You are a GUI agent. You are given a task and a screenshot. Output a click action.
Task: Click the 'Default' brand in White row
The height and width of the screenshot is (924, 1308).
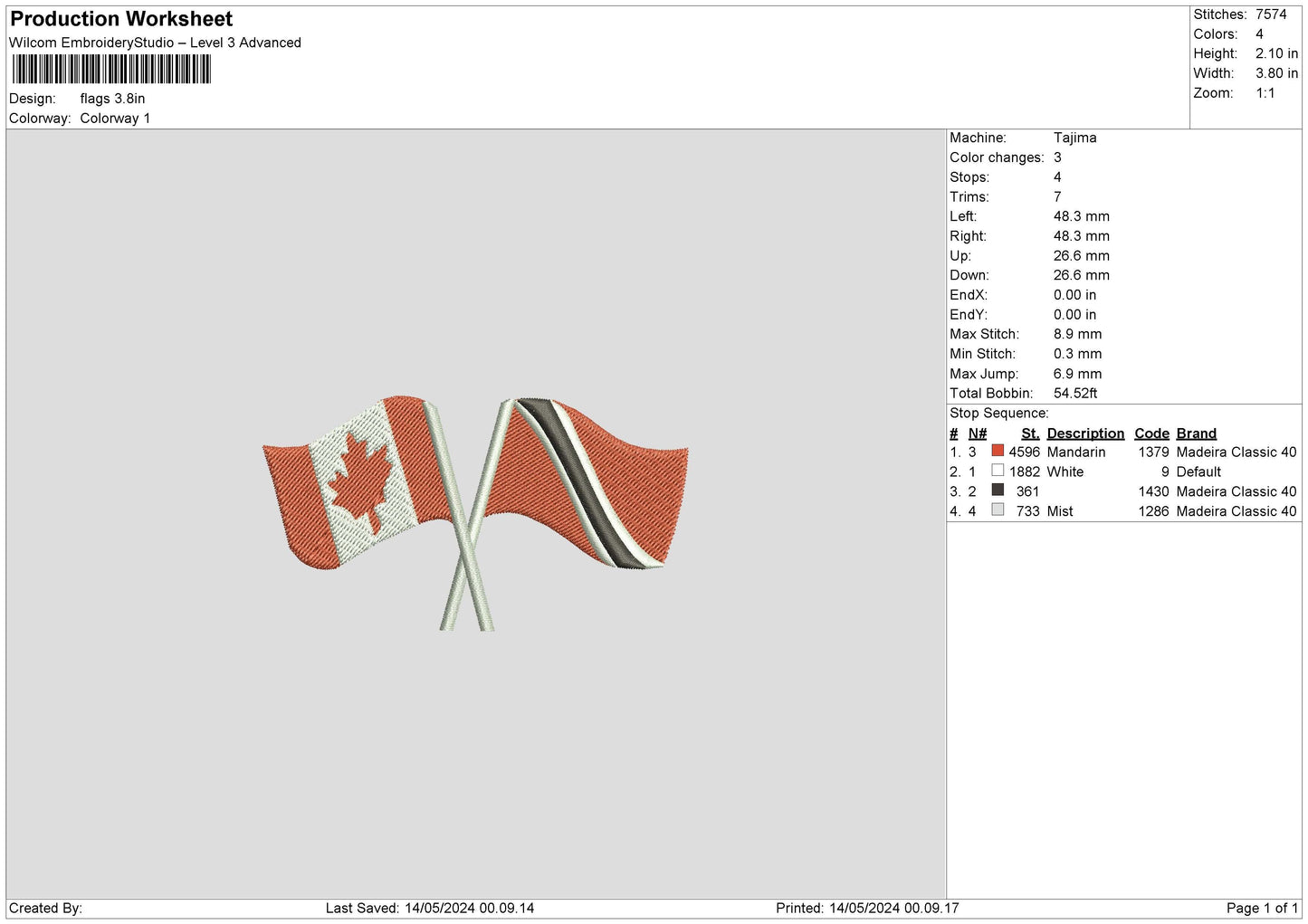[x=1198, y=472]
